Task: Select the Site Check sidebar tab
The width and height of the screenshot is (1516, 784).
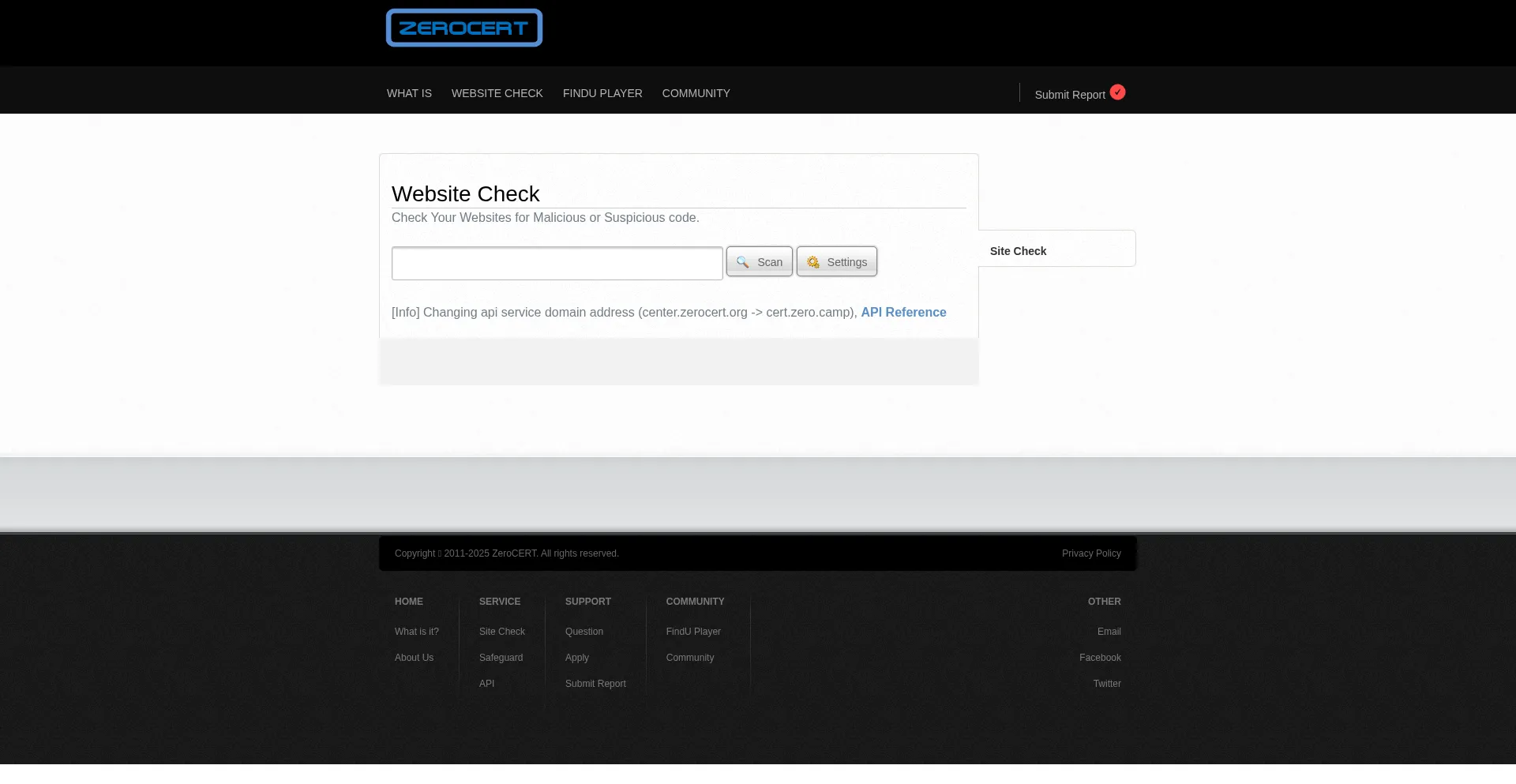Action: click(x=1018, y=251)
